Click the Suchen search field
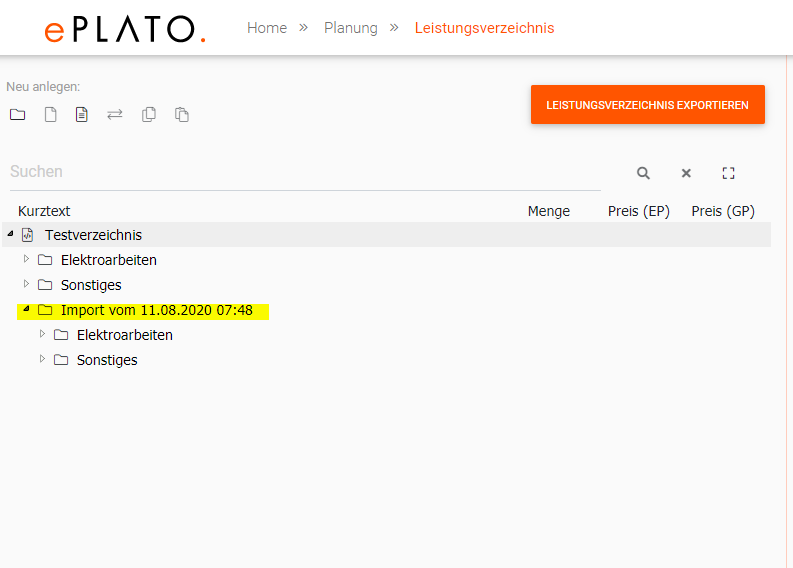The height and width of the screenshot is (568, 793). 300,172
